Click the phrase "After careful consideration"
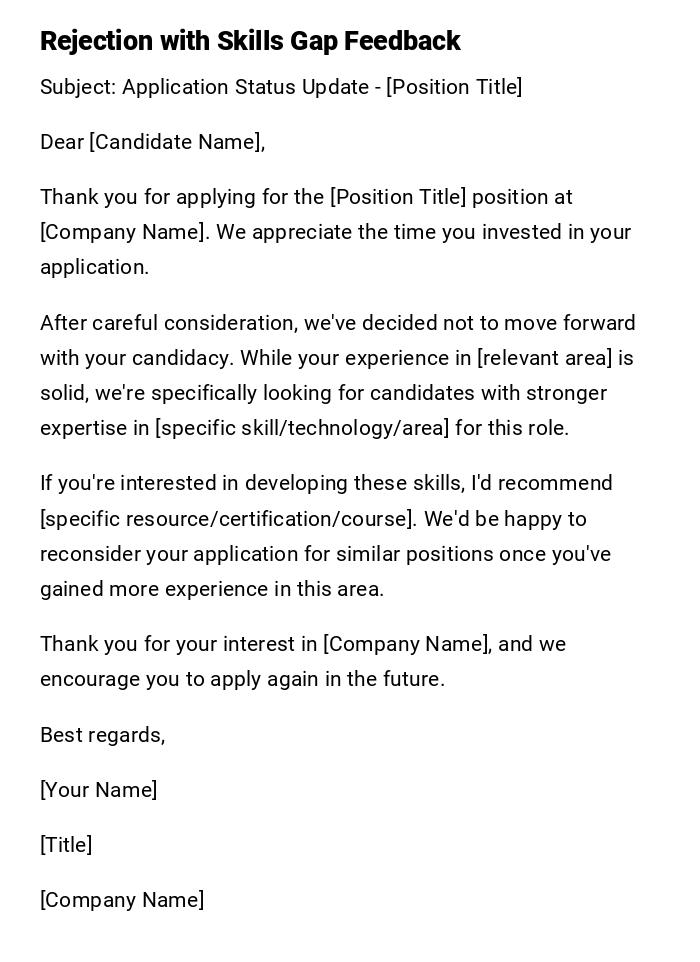 point(167,323)
